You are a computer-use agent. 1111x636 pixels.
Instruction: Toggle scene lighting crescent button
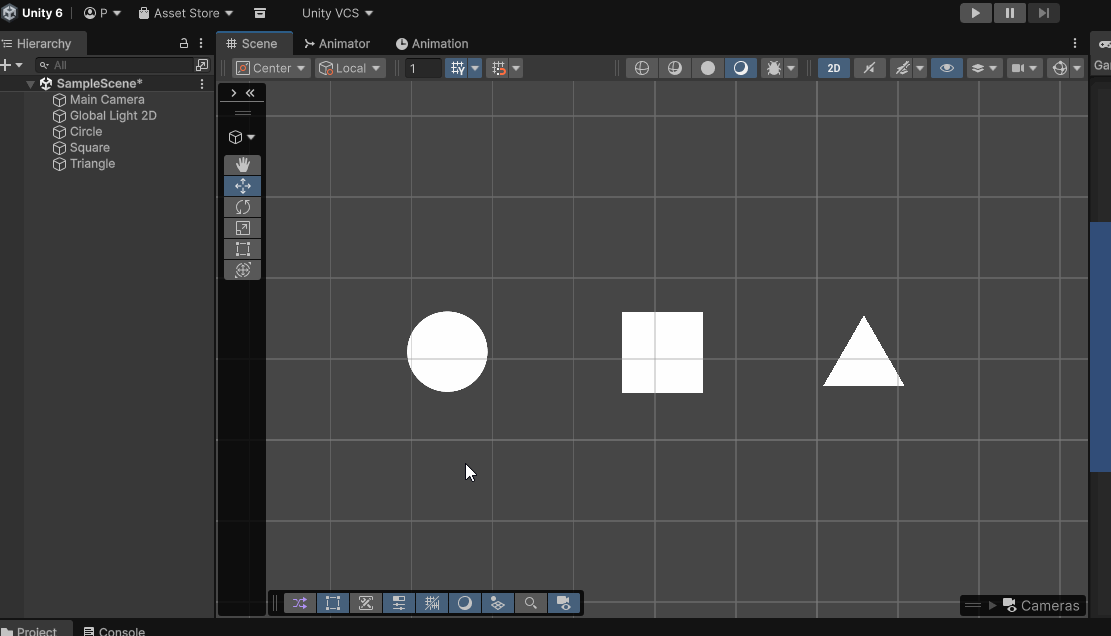[740, 68]
